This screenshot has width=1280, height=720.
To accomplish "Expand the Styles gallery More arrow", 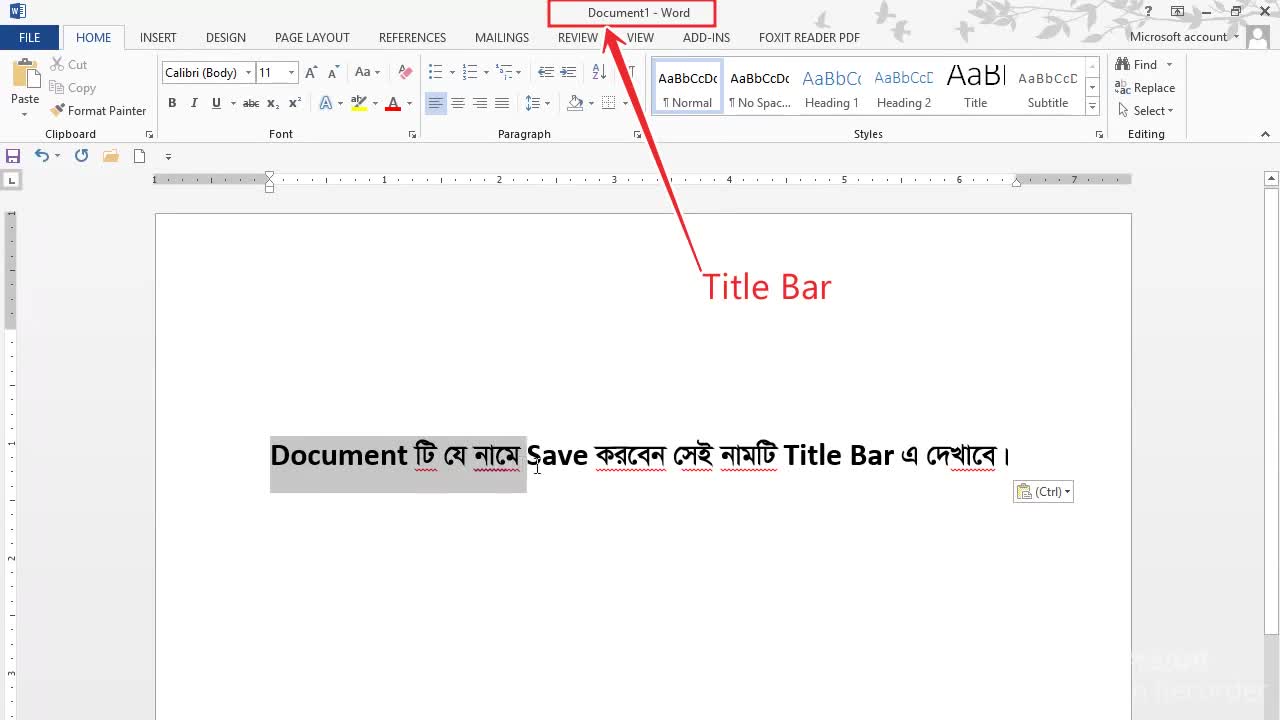I will [x=1092, y=107].
